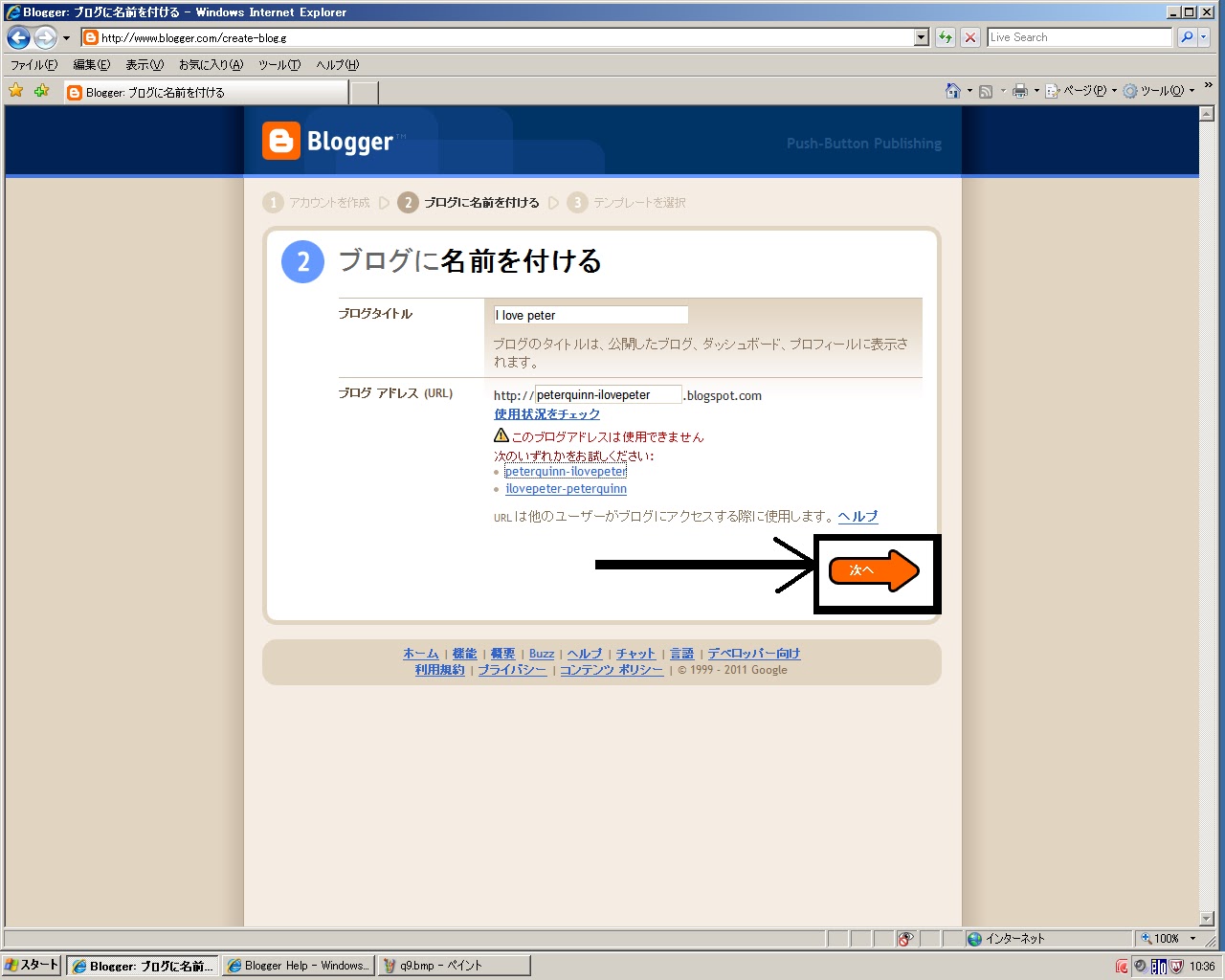Switch to q9.bmp ペイント taskbar window
The image size is (1225, 980).
tap(454, 966)
